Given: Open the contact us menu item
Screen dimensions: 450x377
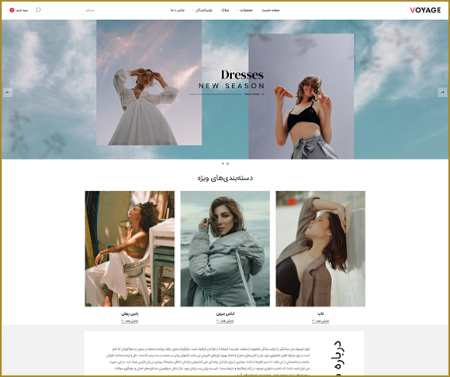Looking at the screenshot, I should pyautogui.click(x=177, y=10).
